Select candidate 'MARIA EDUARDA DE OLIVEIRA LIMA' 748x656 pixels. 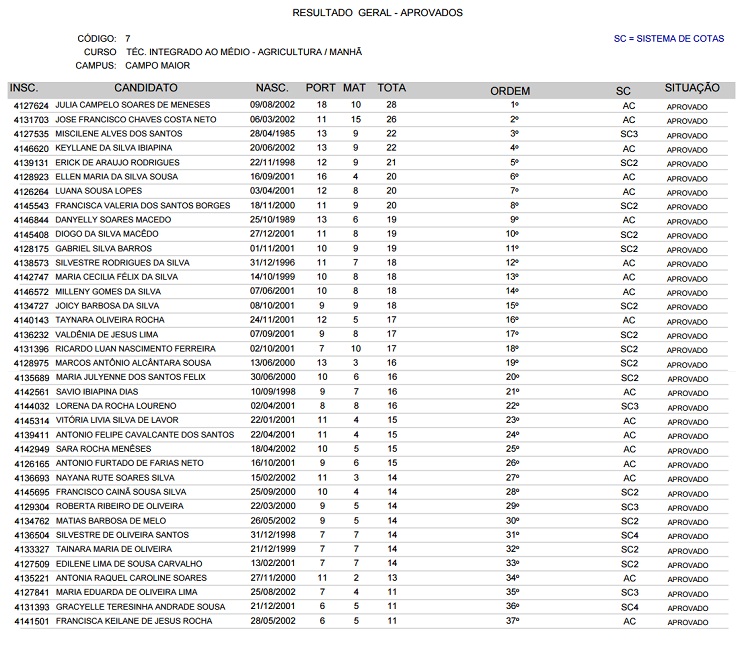(x=126, y=592)
